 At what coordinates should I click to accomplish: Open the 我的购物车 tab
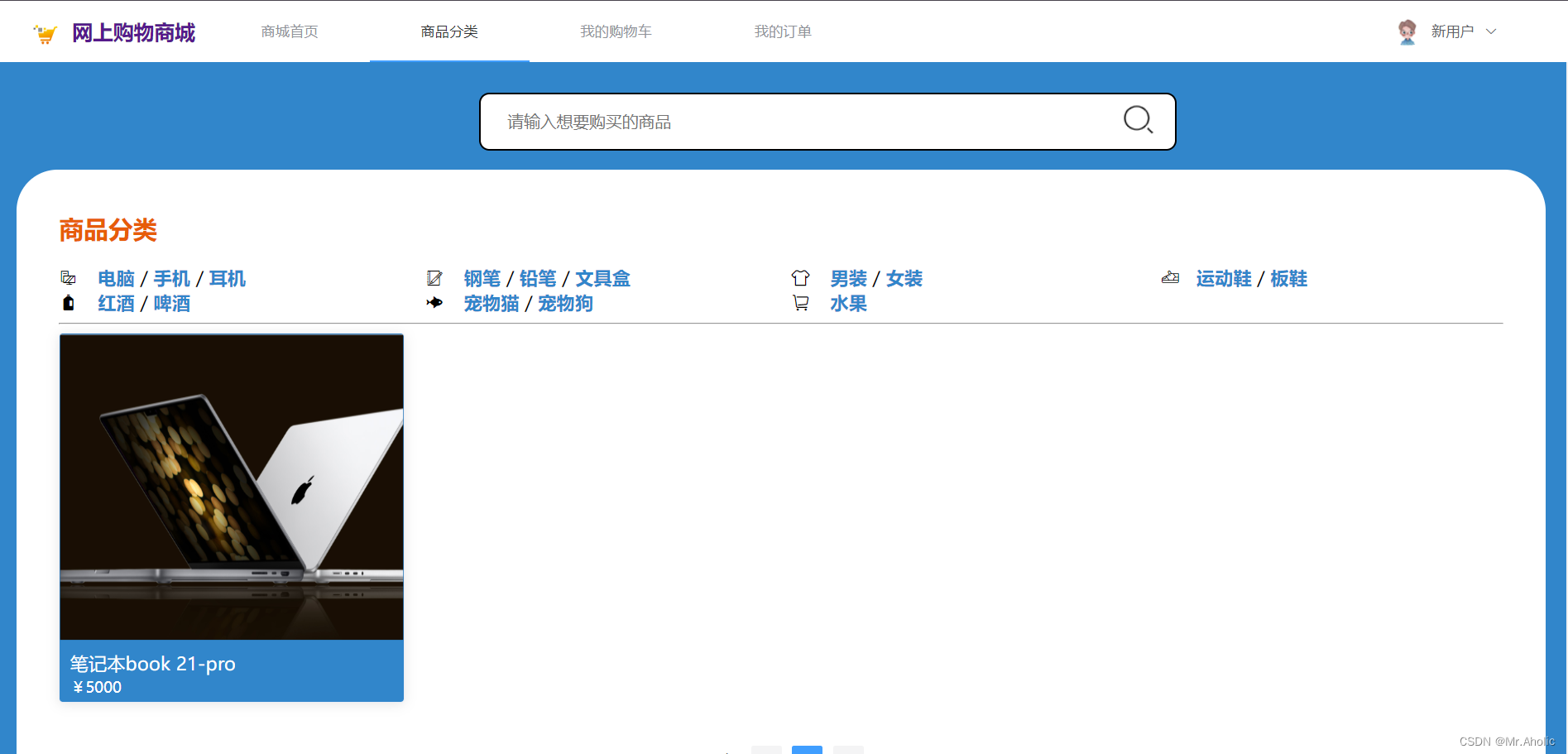click(x=616, y=31)
